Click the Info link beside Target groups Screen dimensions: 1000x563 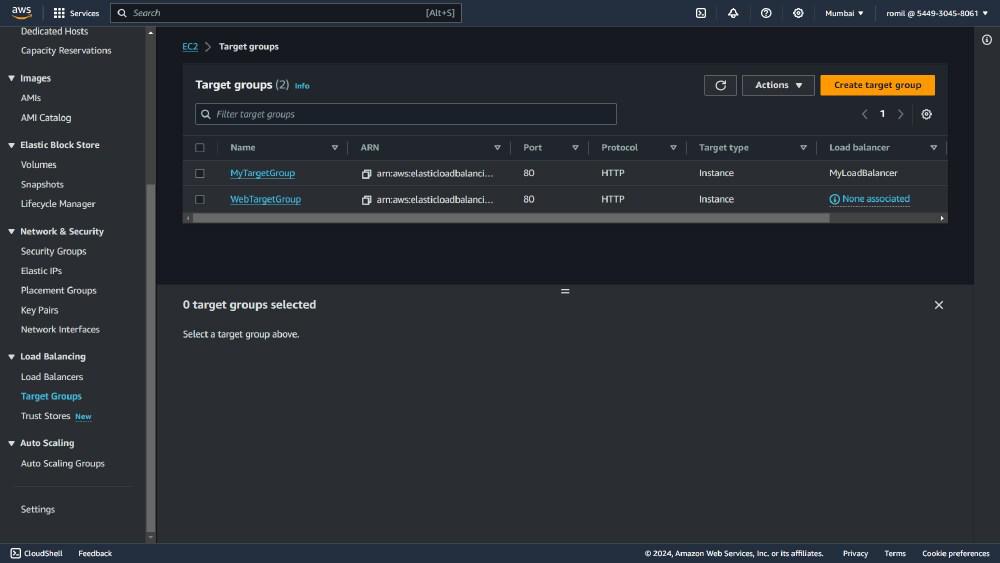point(302,85)
